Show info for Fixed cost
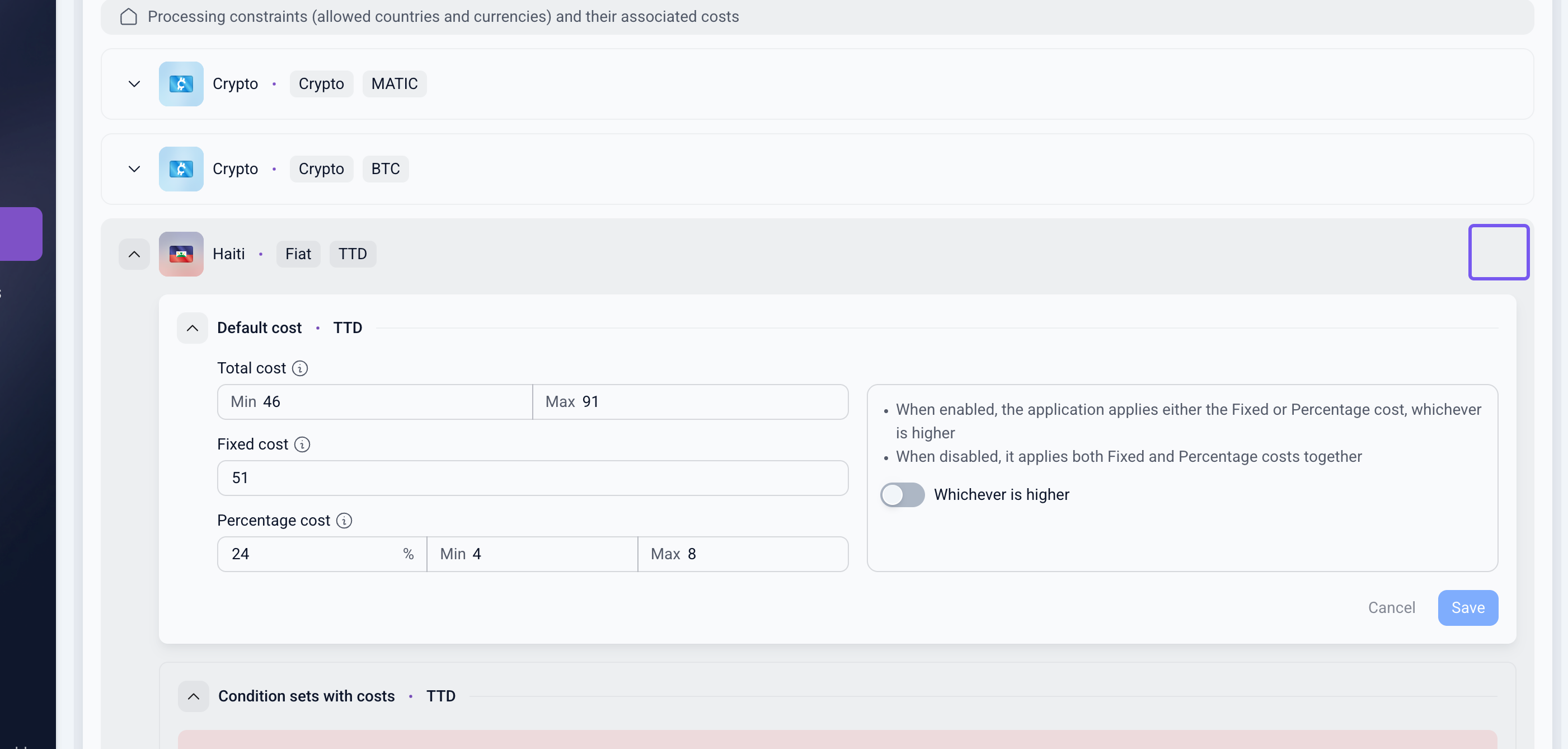Viewport: 1568px width, 749px height. click(x=303, y=444)
